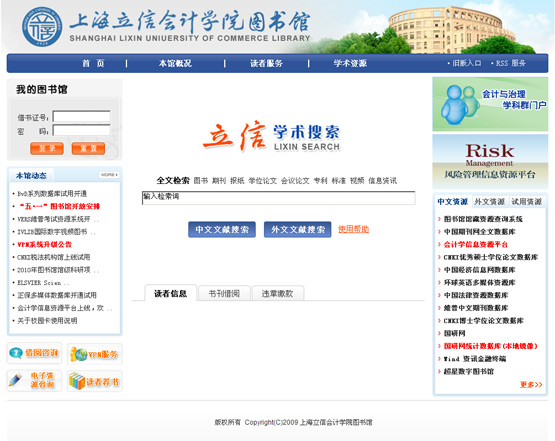Go to 首页 in navigation bar

[x=93, y=63]
